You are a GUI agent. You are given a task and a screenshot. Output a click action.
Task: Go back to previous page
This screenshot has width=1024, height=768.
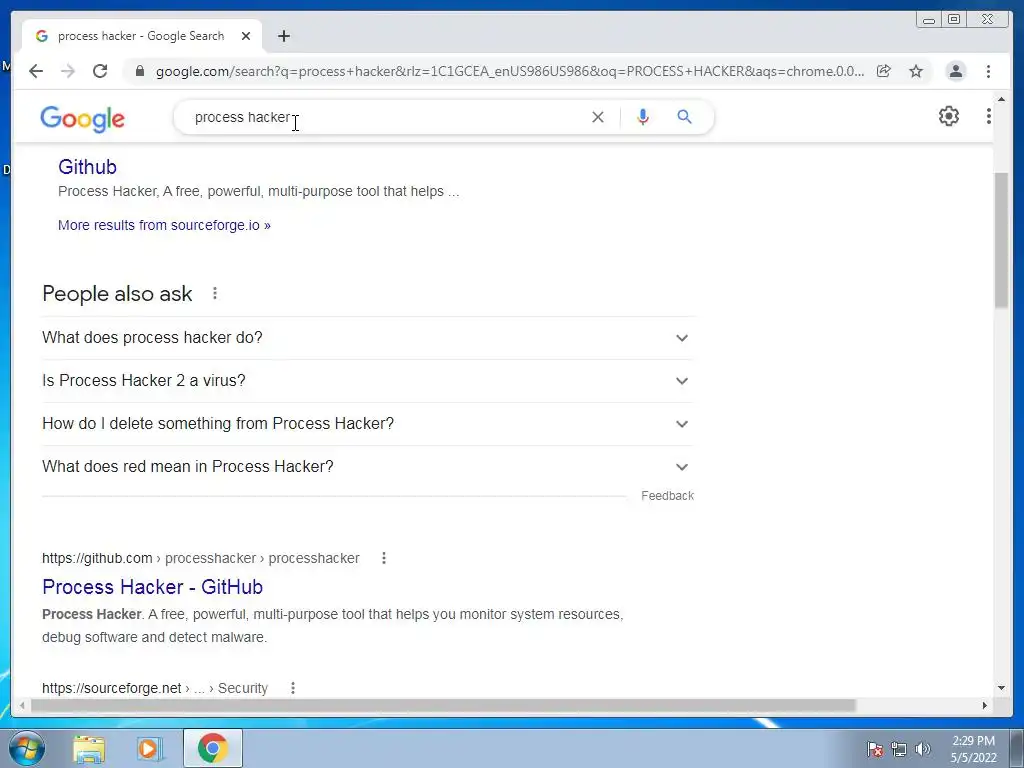coord(36,71)
